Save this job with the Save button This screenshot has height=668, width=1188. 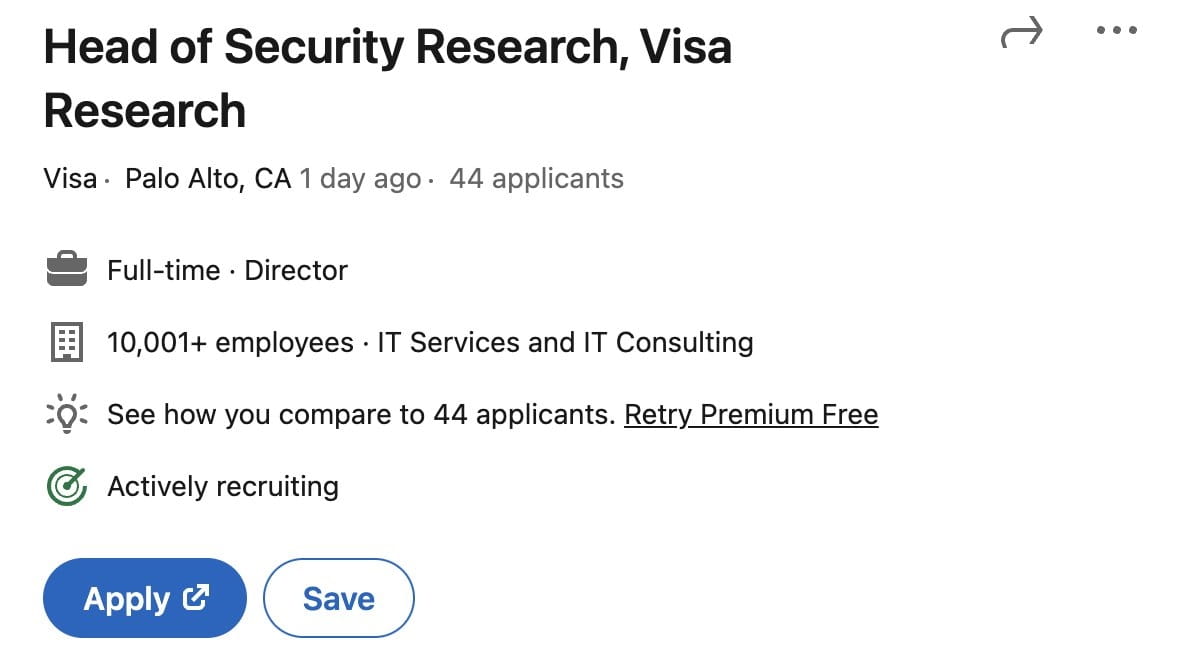coord(338,598)
